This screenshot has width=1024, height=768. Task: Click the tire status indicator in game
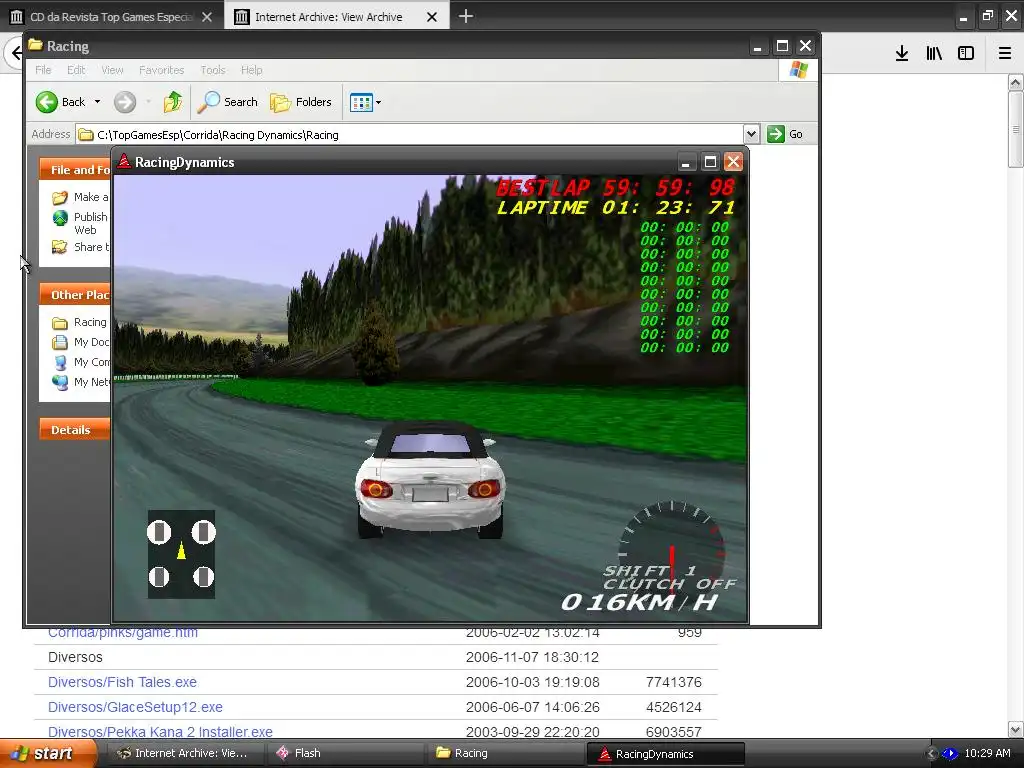(x=181, y=554)
